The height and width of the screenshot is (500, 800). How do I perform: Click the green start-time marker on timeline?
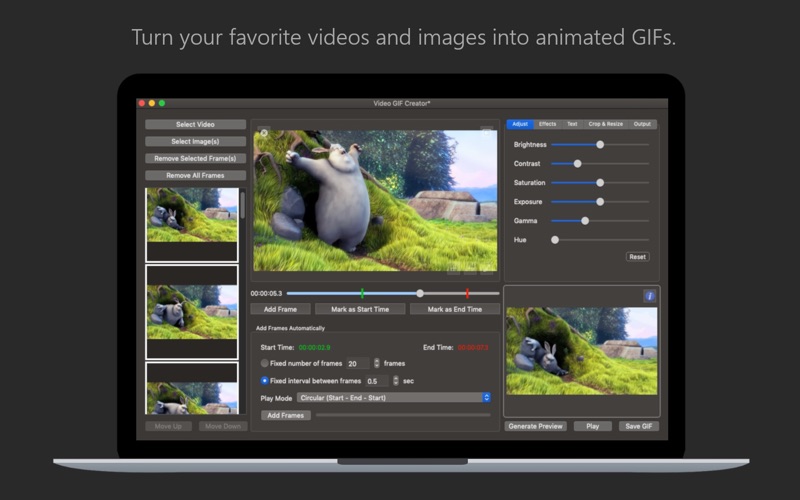point(362,293)
